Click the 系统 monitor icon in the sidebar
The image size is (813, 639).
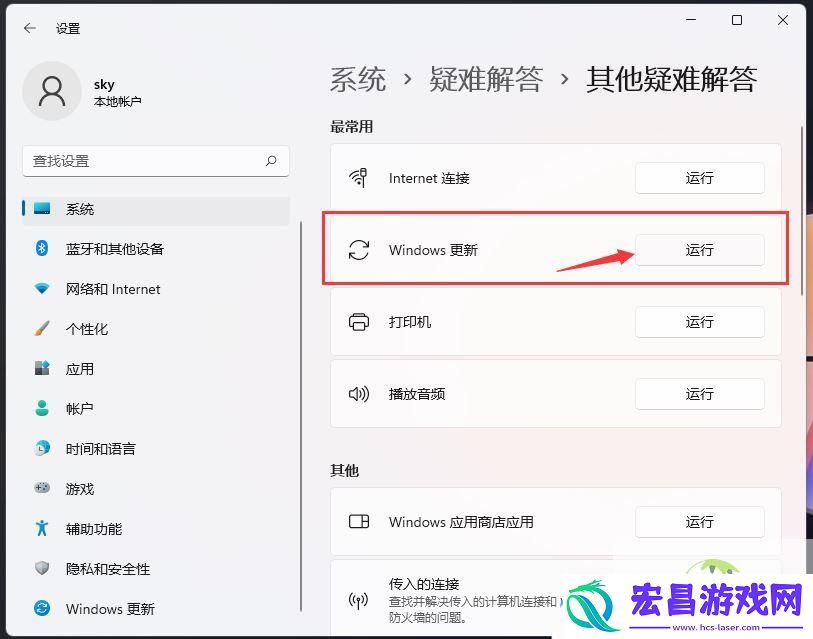pyautogui.click(x=42, y=209)
